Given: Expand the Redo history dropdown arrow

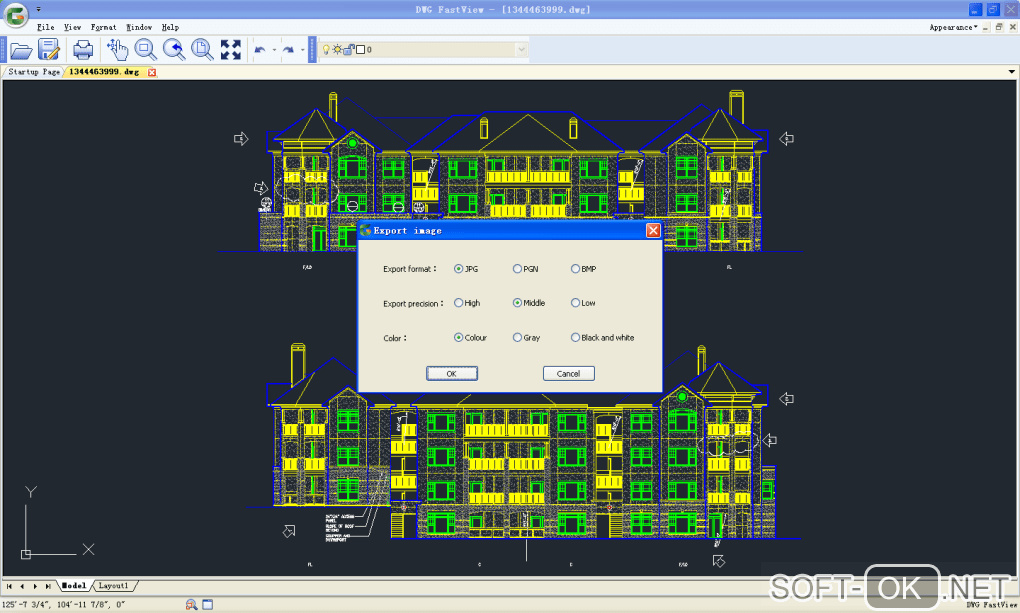Looking at the screenshot, I should click(302, 49).
